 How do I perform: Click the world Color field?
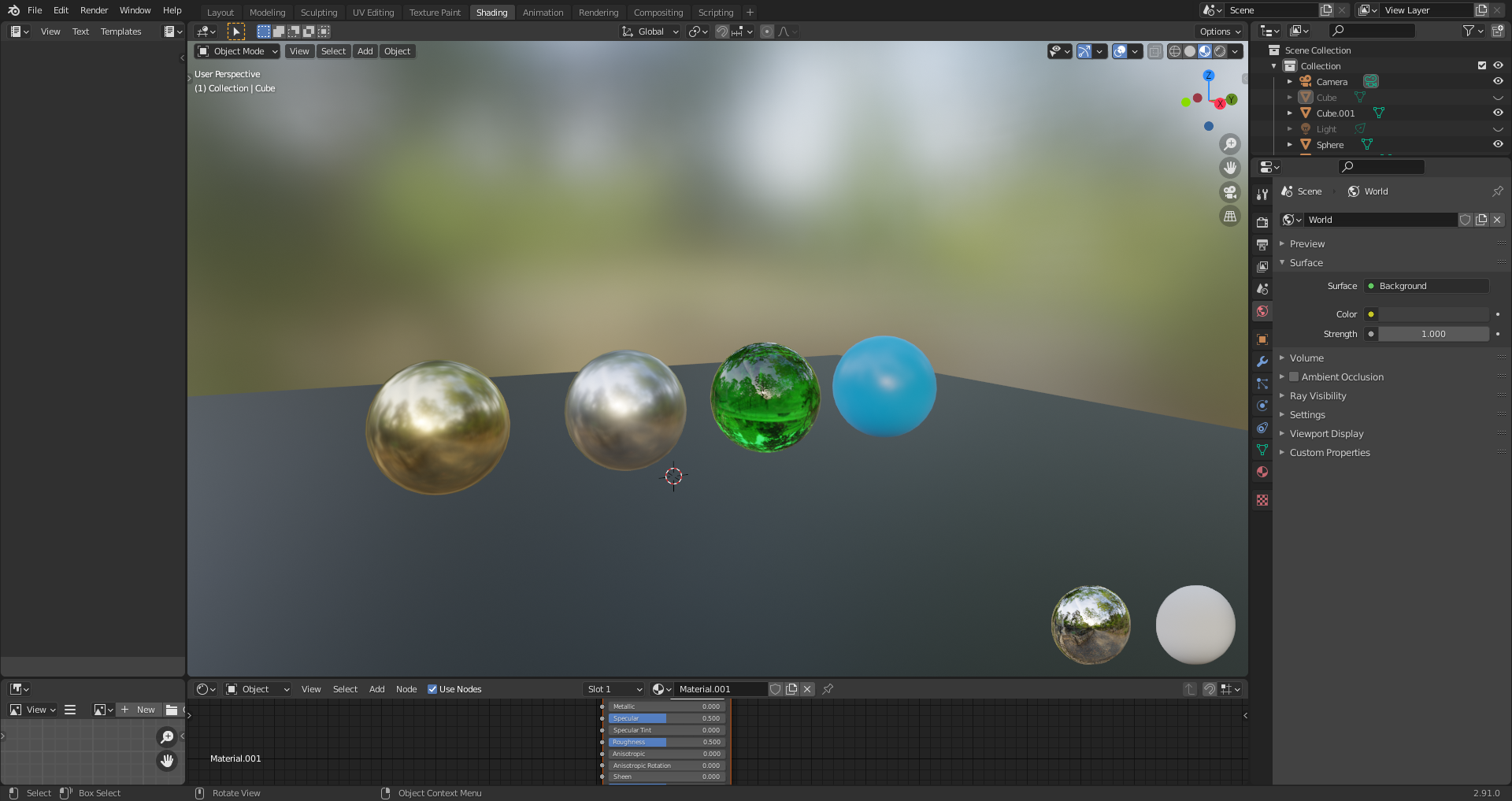1433,314
